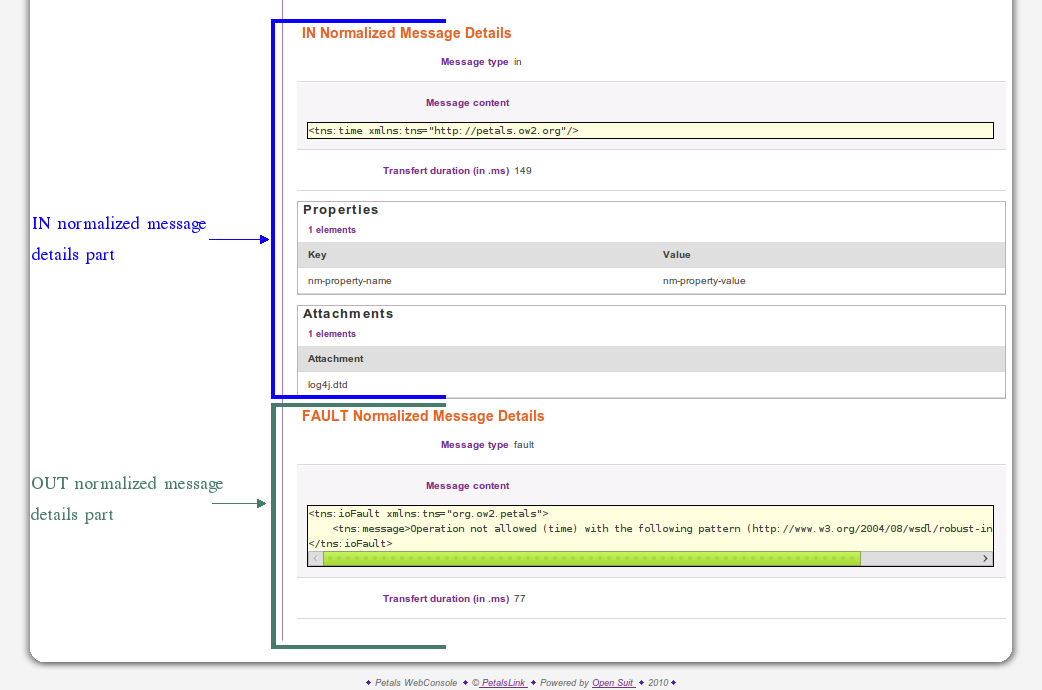Open the PetalsLink footer link
Image resolution: width=1042 pixels, height=690 pixels.
[503, 683]
